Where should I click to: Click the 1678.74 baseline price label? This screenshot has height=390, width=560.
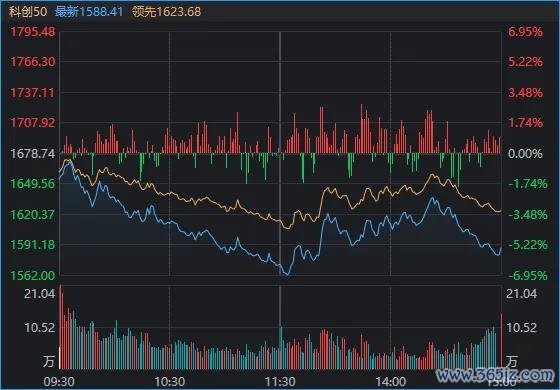[33, 154]
